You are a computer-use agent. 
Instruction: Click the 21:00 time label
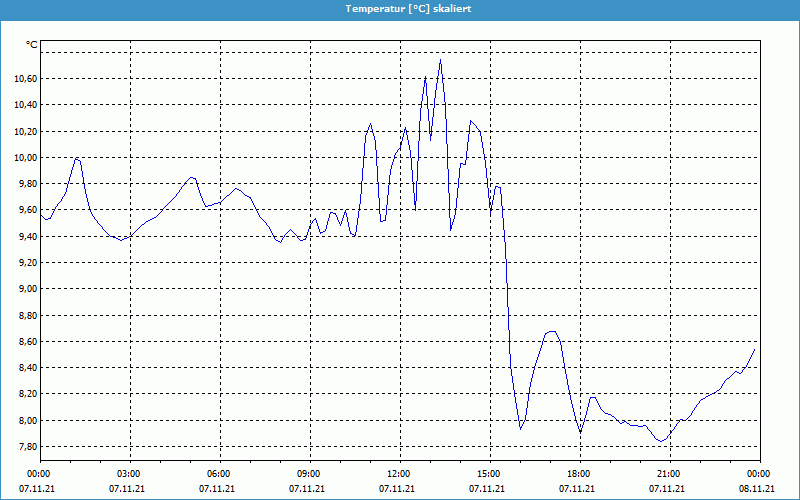coord(670,473)
